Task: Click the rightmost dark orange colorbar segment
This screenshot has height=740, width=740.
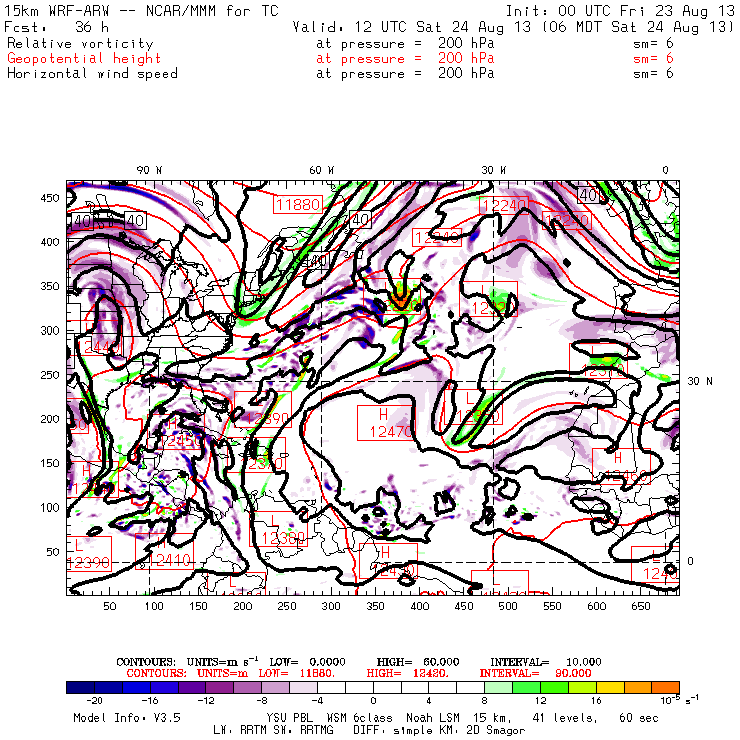Action: 665,687
